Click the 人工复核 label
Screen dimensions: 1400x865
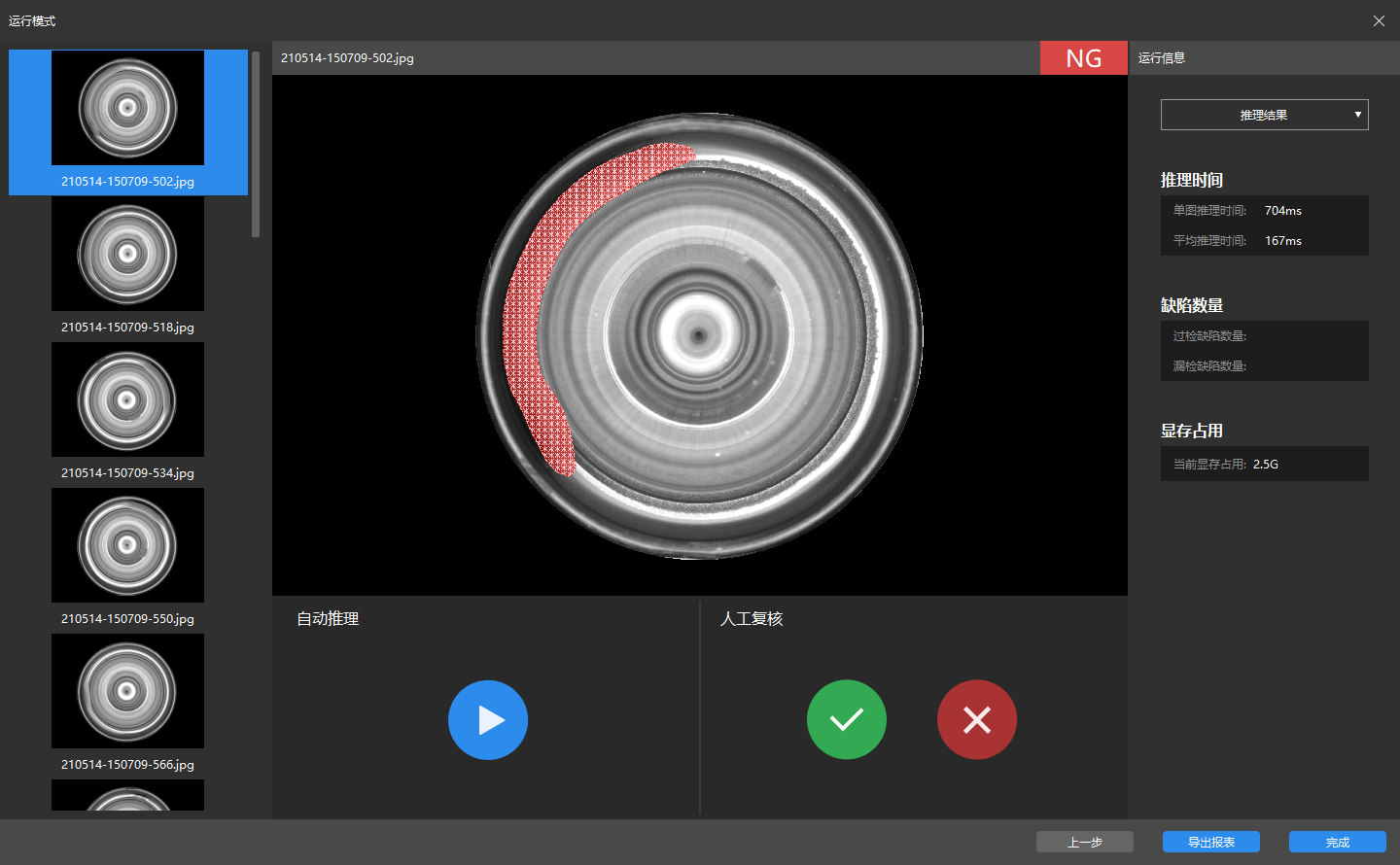pyautogui.click(x=752, y=619)
